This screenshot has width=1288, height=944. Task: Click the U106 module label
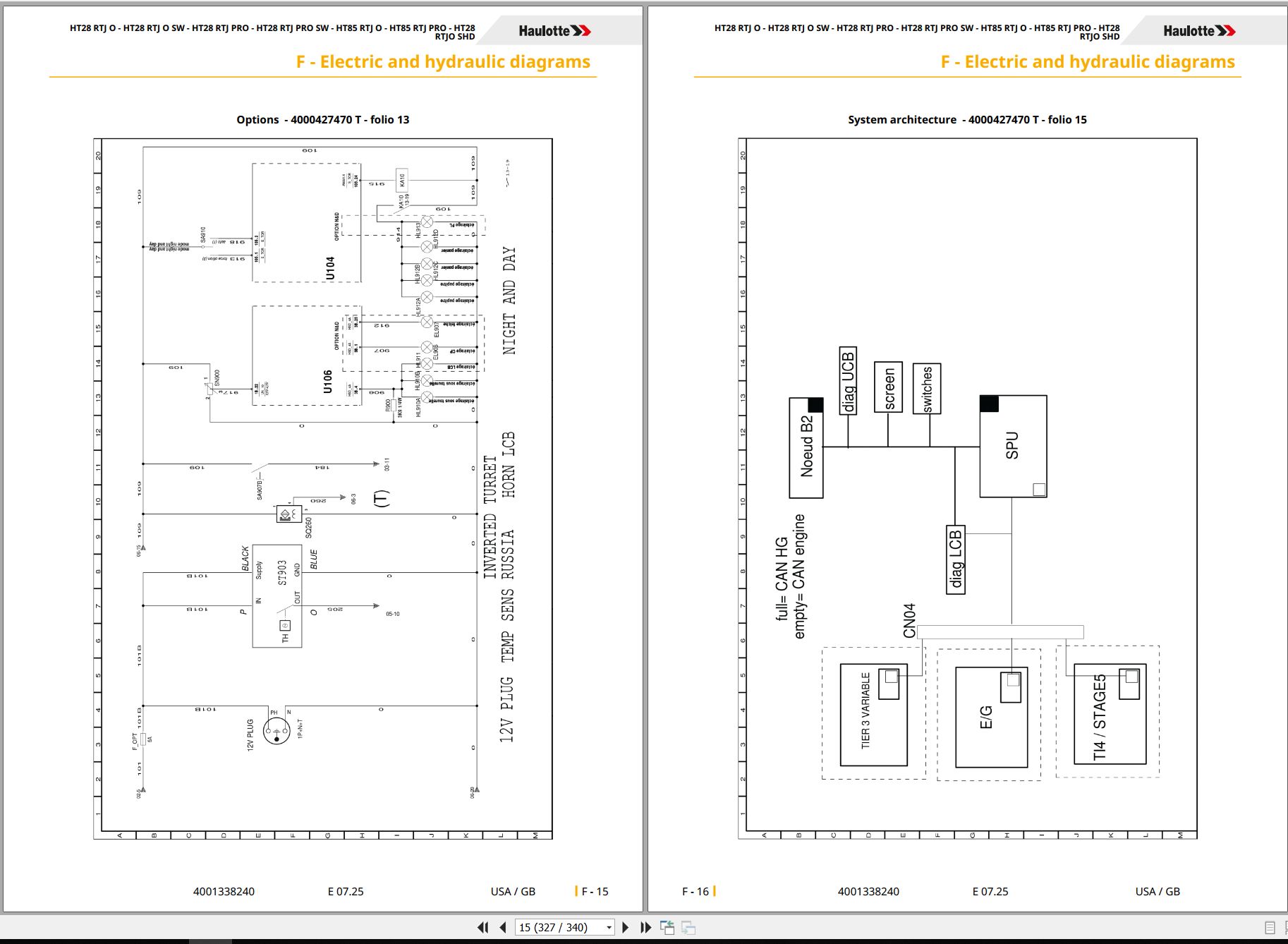click(327, 382)
